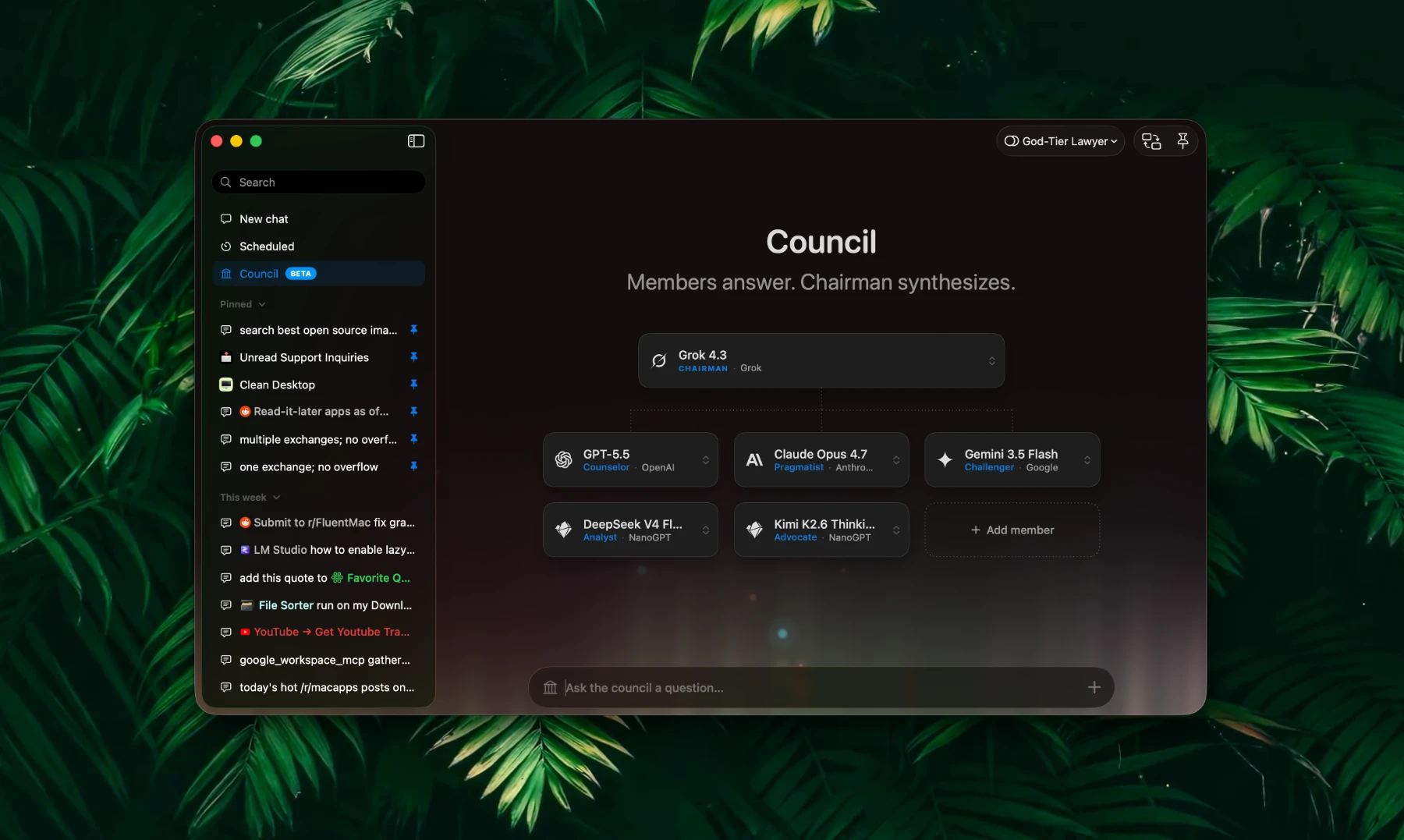Image resolution: width=1404 pixels, height=840 pixels.
Task: Pin the window with the top-right pin icon
Action: 1182,141
